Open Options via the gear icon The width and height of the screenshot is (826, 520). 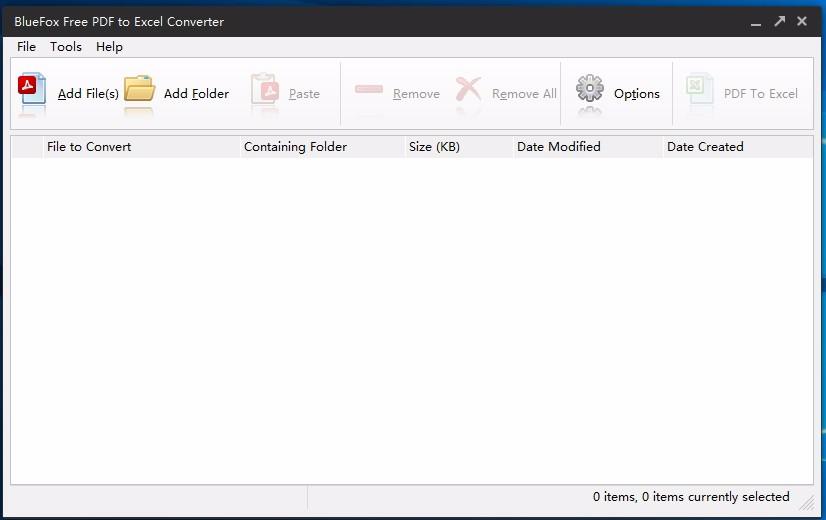click(589, 88)
